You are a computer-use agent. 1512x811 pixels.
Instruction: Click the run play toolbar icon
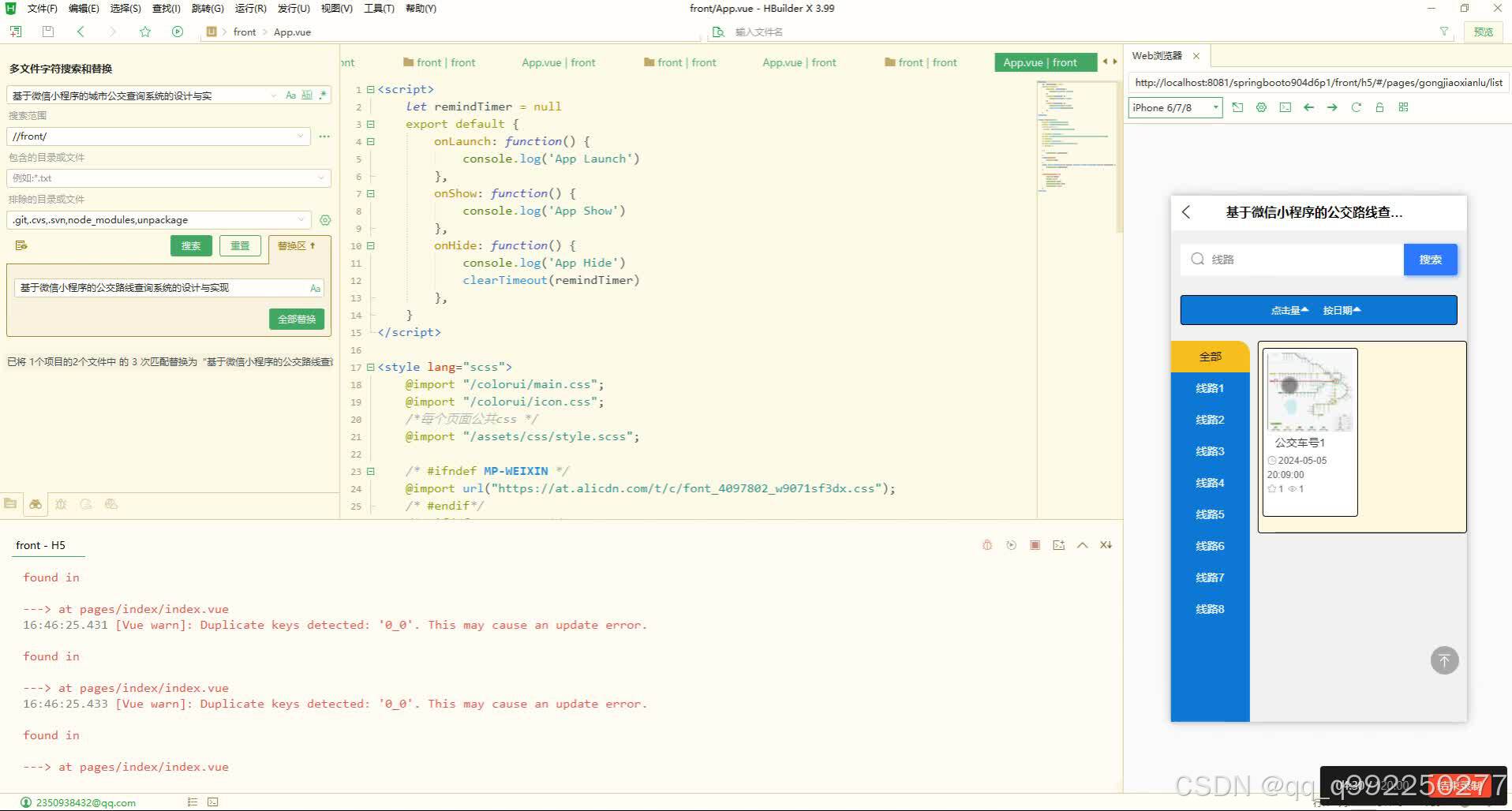tap(178, 32)
